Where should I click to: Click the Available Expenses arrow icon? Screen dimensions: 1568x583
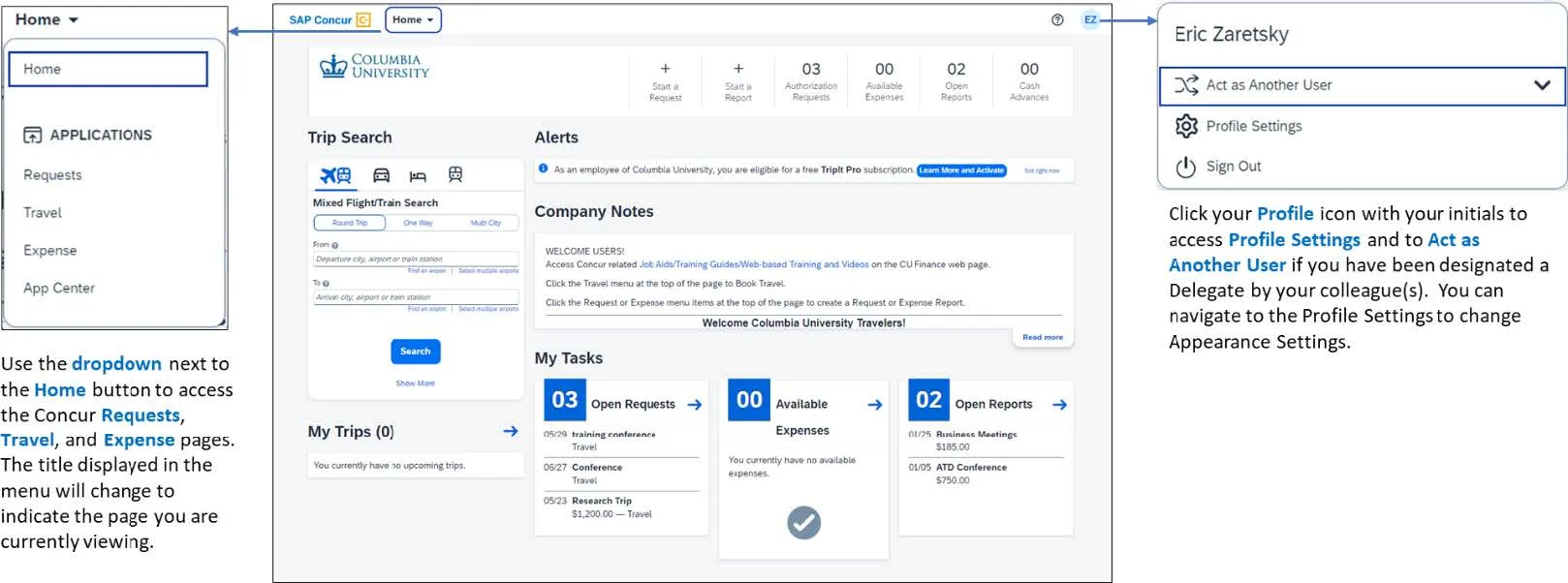click(875, 405)
